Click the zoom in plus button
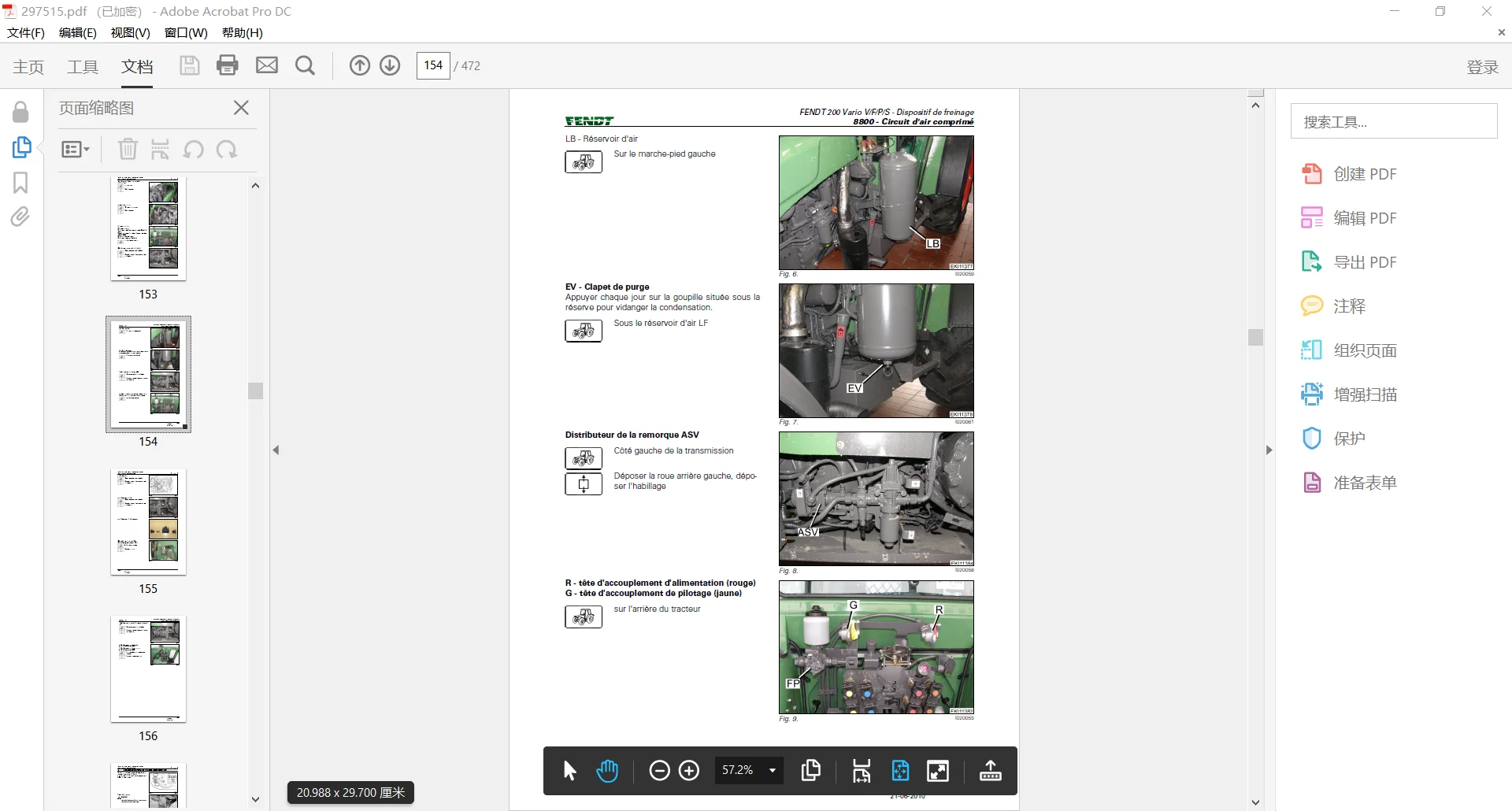 click(x=689, y=771)
